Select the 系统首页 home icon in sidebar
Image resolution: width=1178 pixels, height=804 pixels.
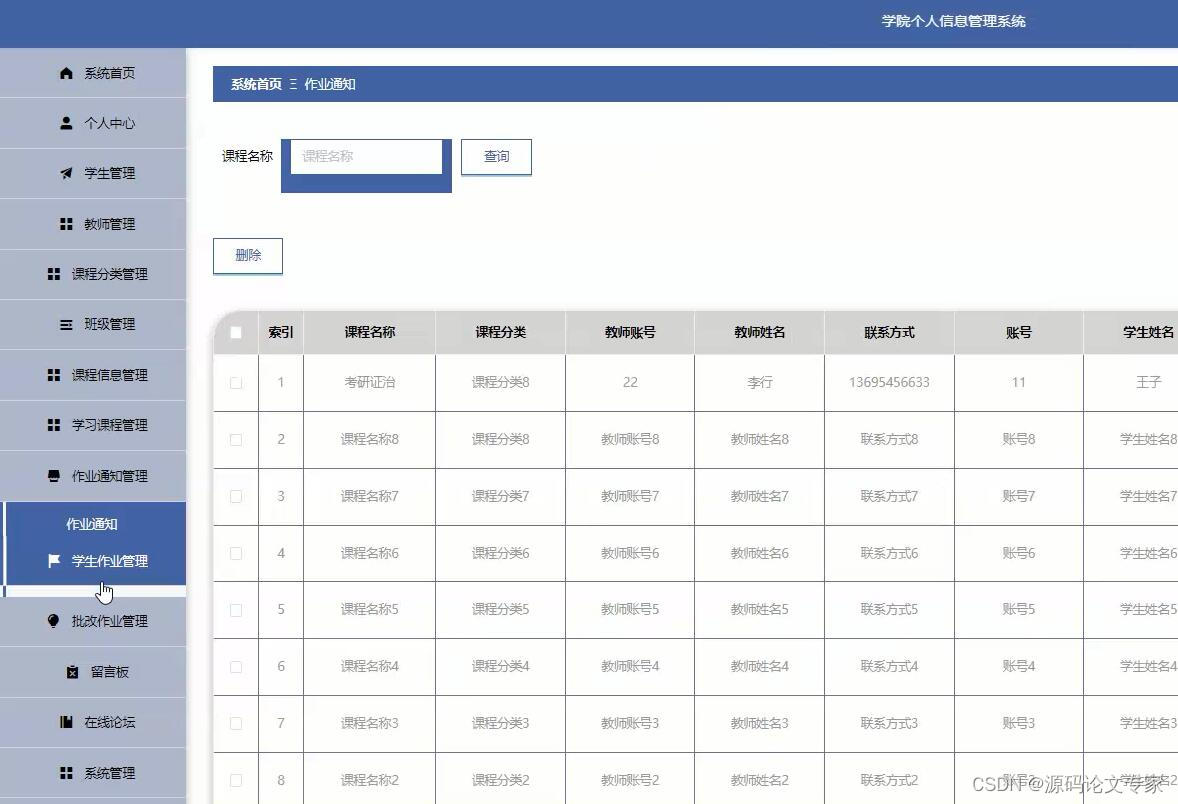[65, 72]
